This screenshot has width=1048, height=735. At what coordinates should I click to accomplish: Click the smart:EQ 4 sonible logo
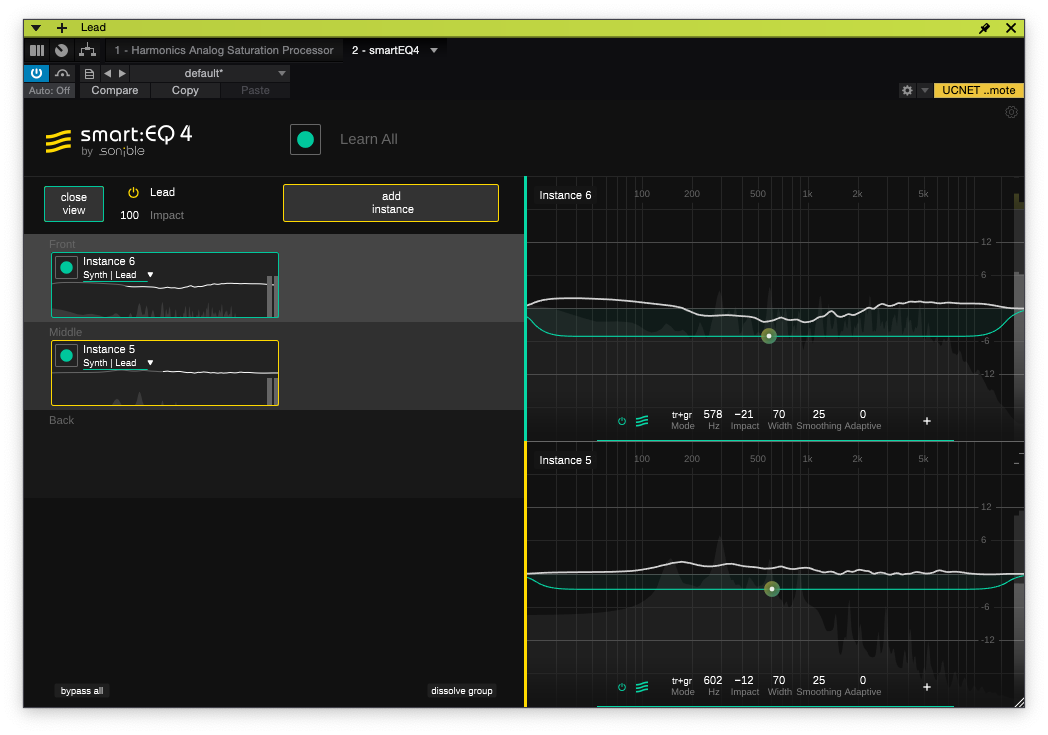coord(119,140)
